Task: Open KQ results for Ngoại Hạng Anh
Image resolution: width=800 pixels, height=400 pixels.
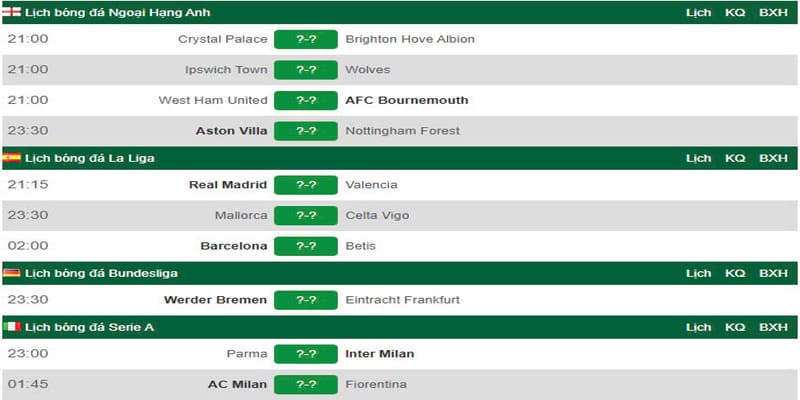Action: click(735, 13)
